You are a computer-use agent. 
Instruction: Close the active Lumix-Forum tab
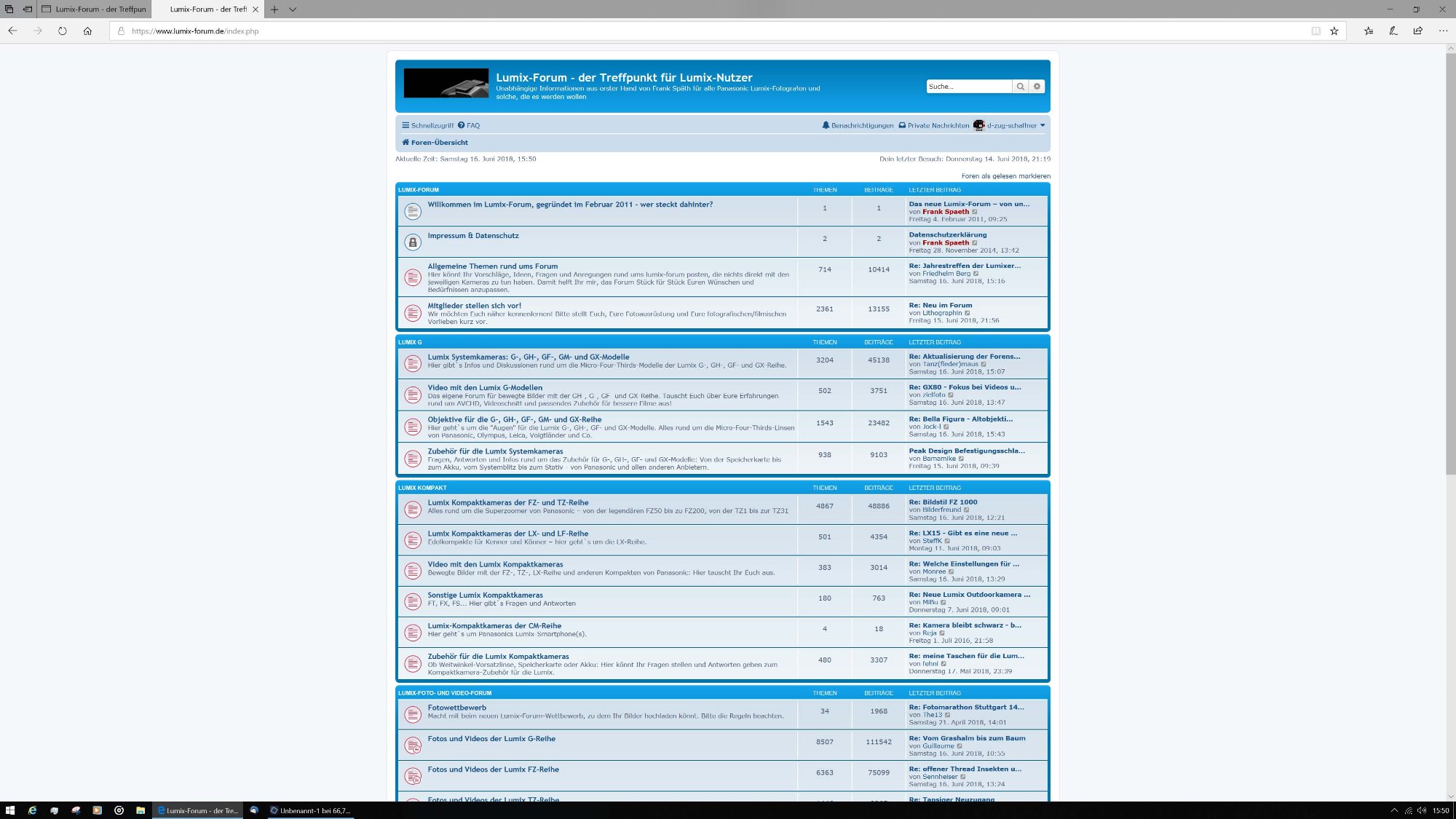coord(256,9)
